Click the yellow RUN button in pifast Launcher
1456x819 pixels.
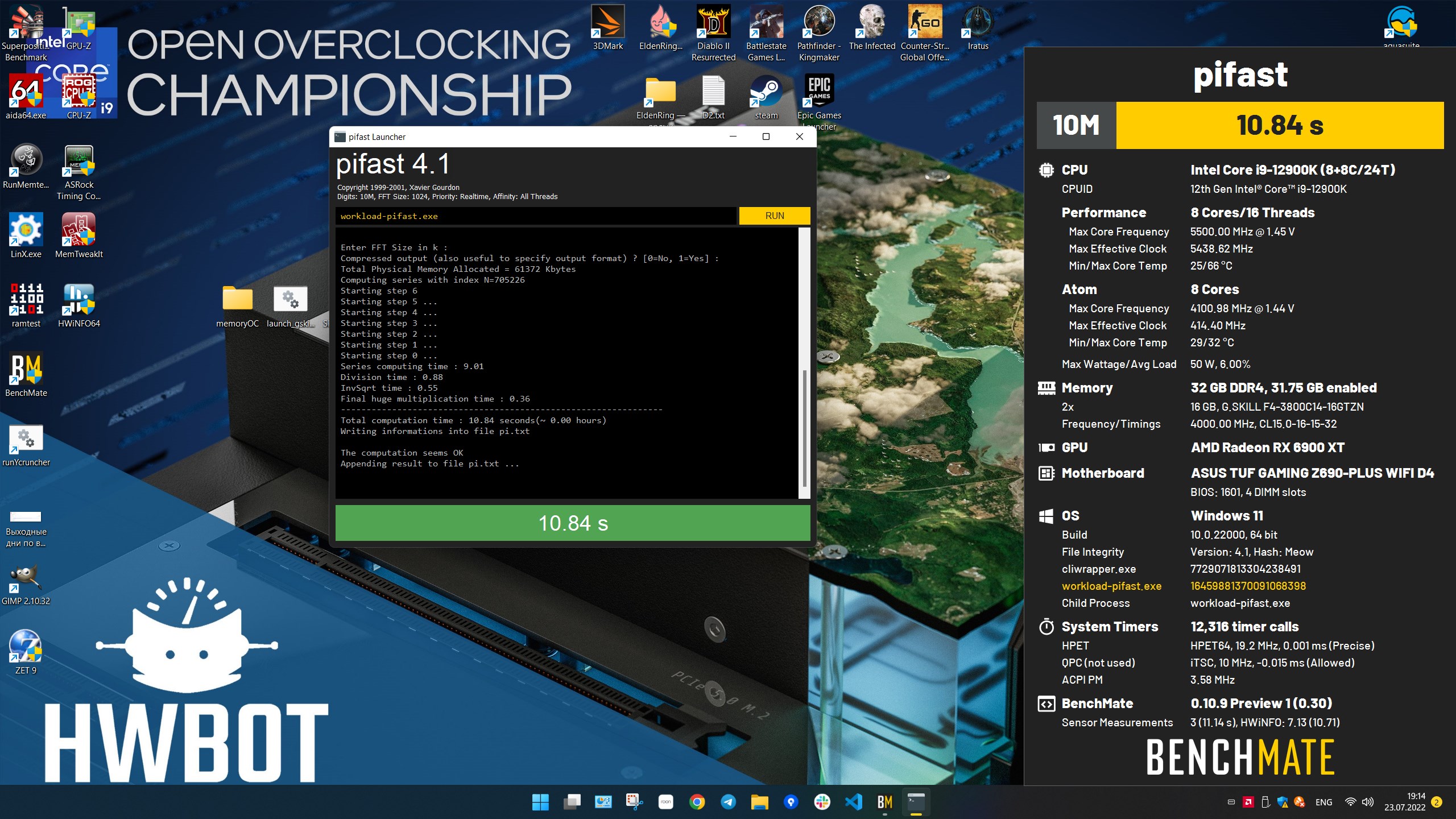(774, 216)
